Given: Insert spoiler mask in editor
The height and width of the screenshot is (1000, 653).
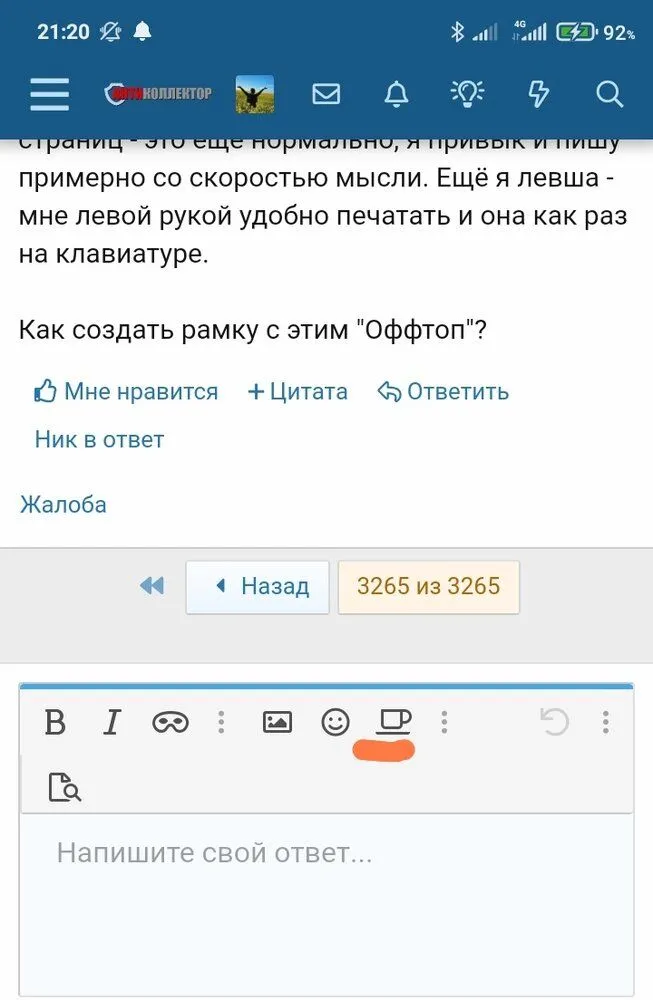Looking at the screenshot, I should (170, 722).
